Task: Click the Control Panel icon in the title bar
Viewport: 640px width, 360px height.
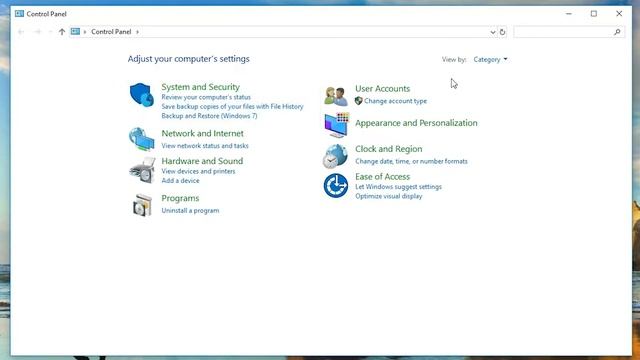Action: [19, 13]
